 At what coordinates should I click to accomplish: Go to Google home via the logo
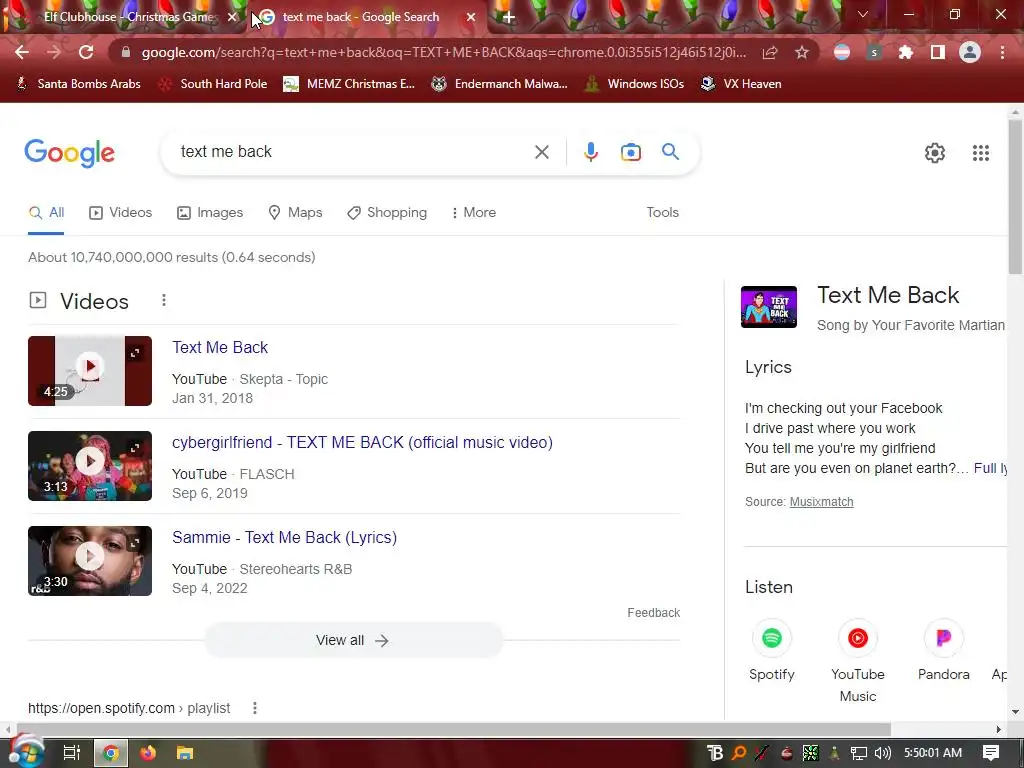point(69,153)
